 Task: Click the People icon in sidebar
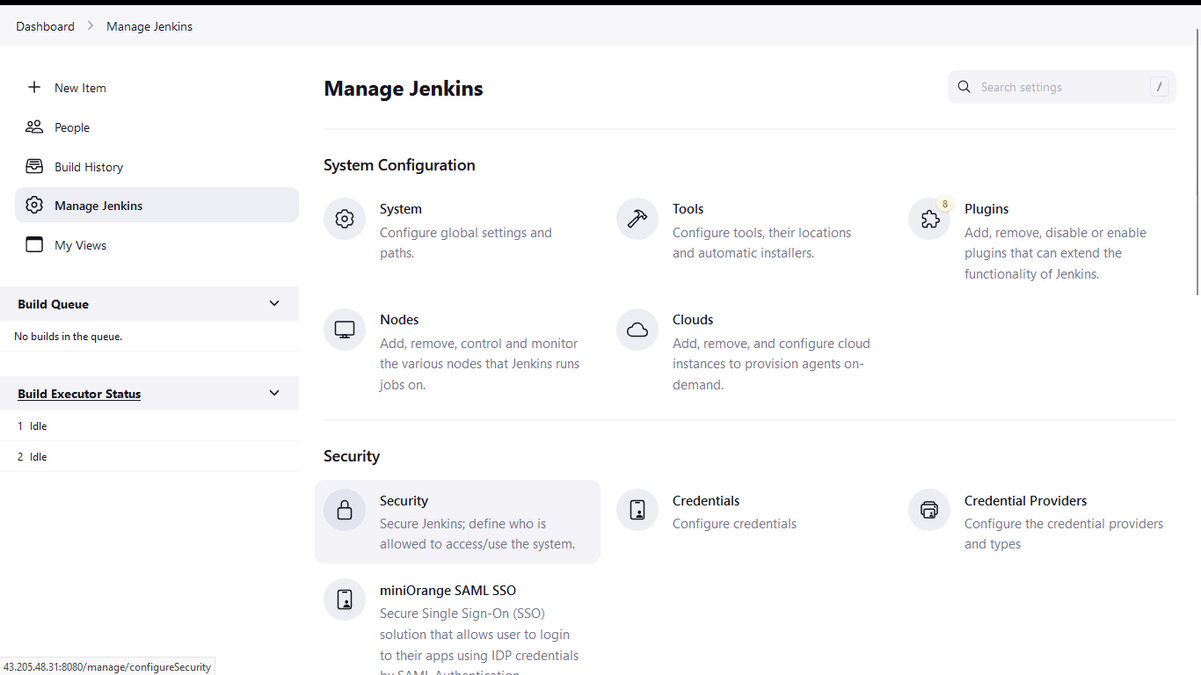click(34, 127)
